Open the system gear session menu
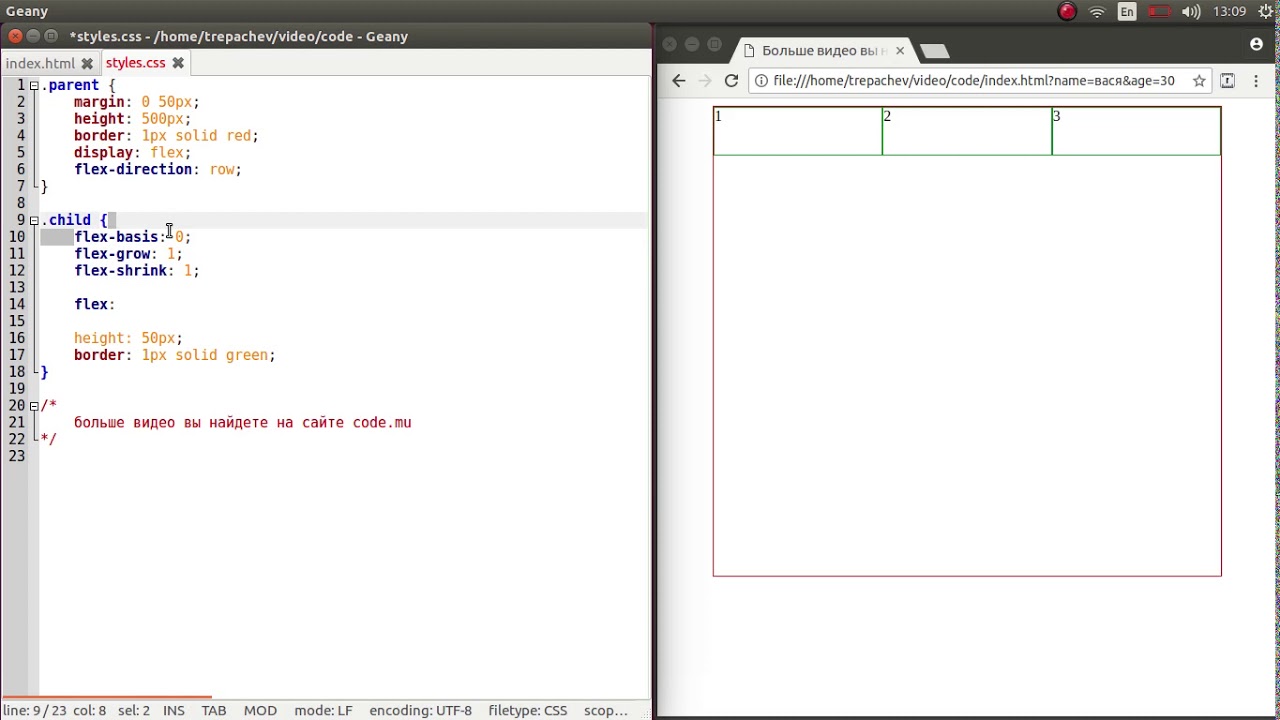Viewport: 1280px width, 720px height. (x=1264, y=12)
